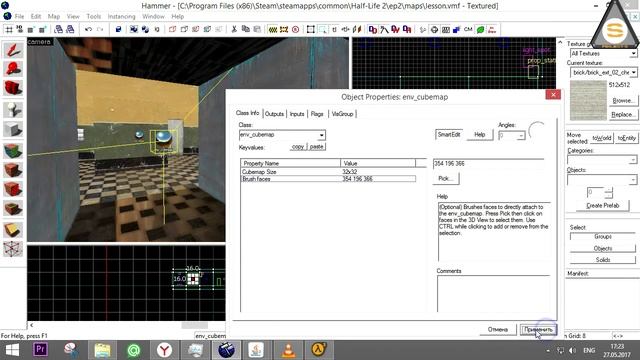Click the Отмена (Cancel) button
640x360 pixels.
498,329
